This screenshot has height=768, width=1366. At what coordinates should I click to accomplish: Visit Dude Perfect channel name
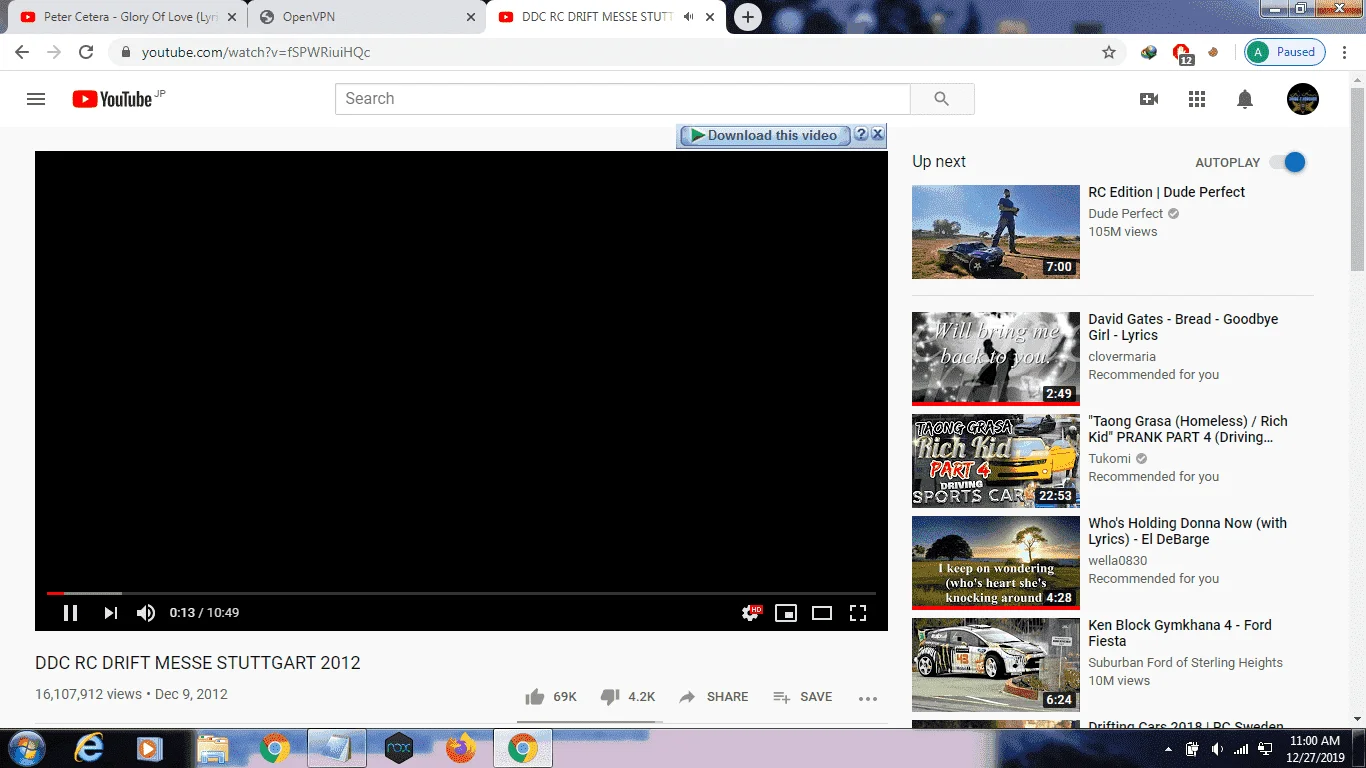coord(1126,213)
